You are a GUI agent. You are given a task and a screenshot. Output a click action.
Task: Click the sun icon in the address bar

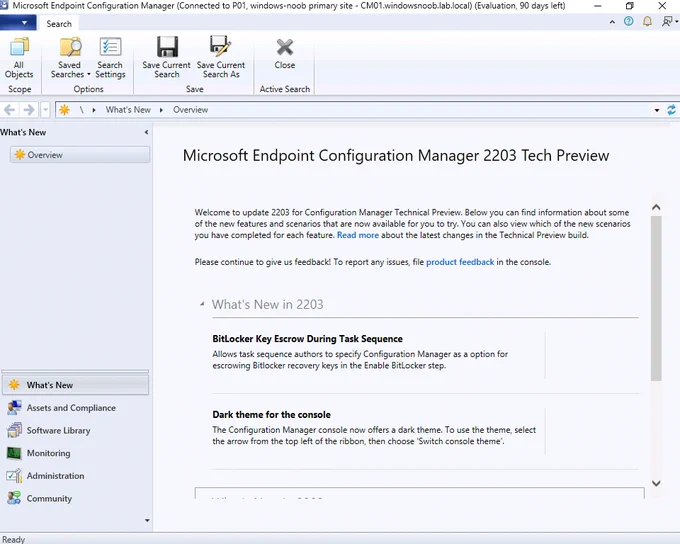pyautogui.click(x=65, y=110)
